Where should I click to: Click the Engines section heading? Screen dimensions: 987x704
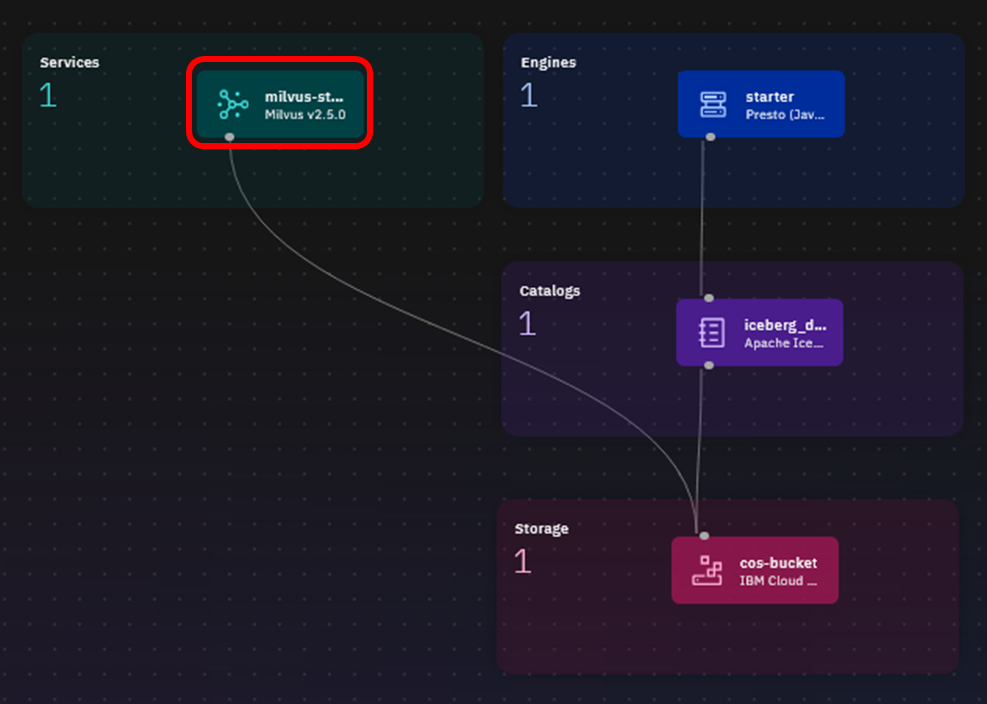click(548, 62)
